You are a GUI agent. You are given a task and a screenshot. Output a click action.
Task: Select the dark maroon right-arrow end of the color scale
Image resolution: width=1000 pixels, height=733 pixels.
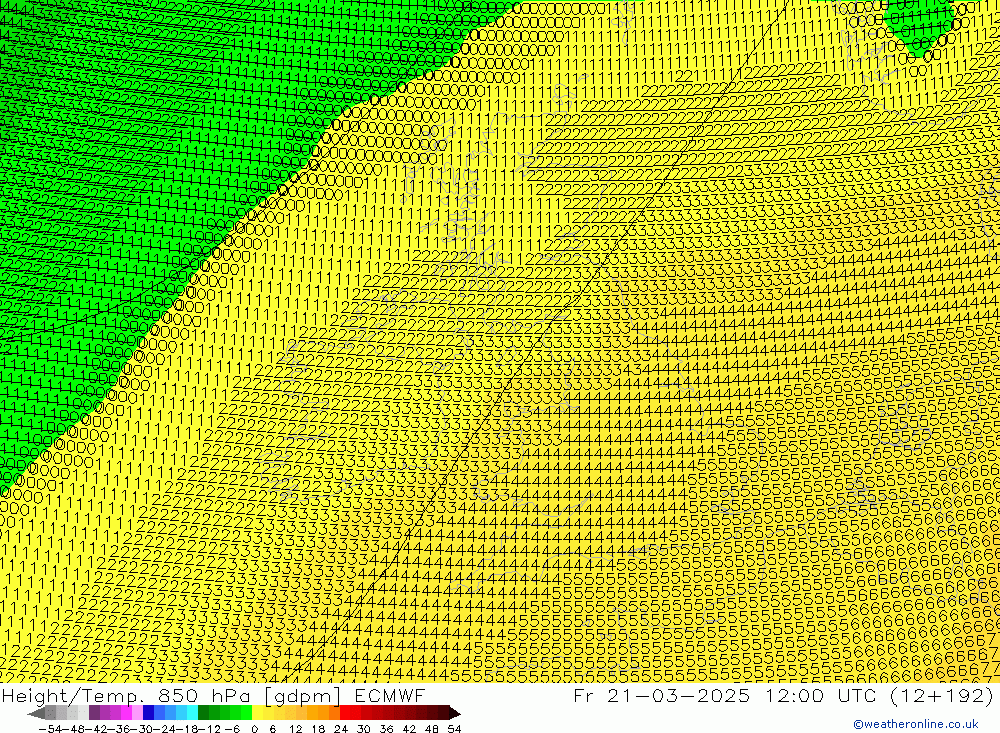[x=454, y=713]
